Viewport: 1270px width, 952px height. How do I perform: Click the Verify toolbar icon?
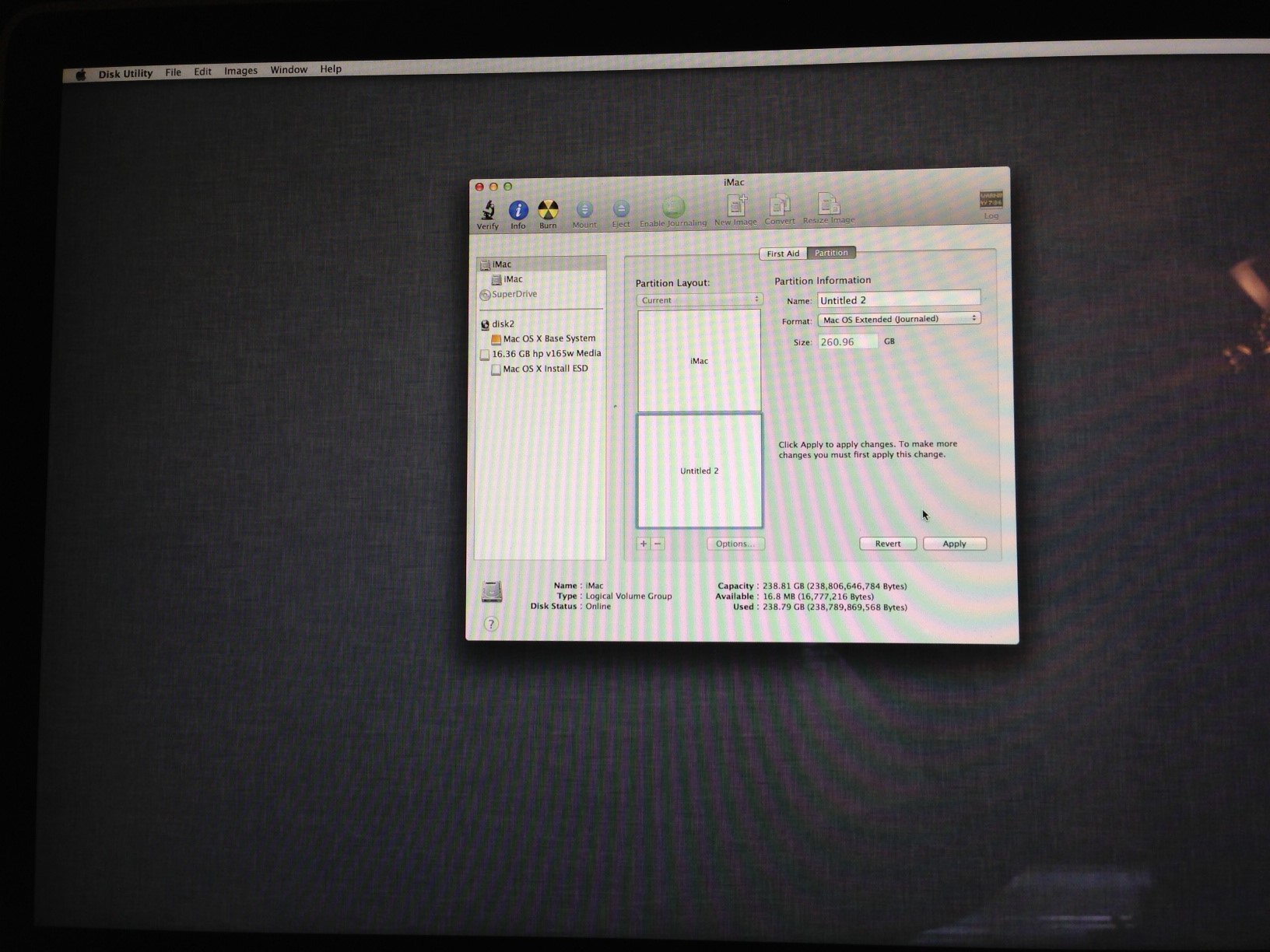click(x=488, y=214)
